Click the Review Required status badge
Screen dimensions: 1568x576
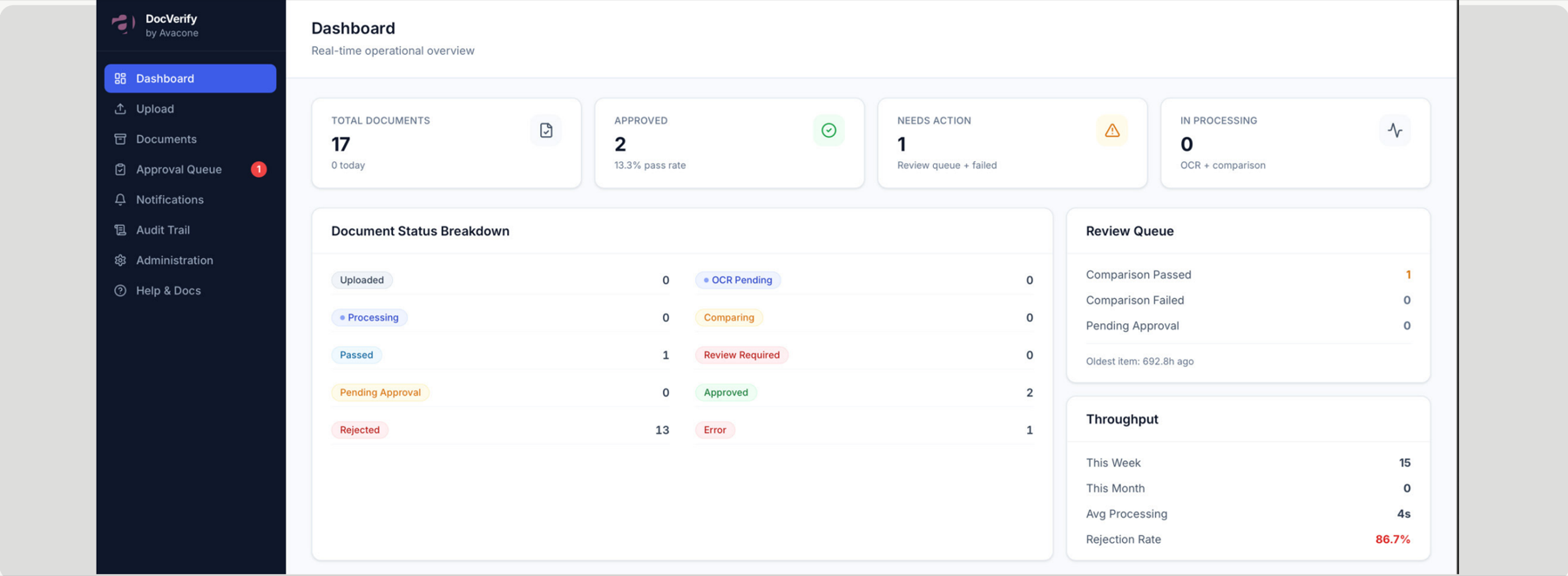741,355
